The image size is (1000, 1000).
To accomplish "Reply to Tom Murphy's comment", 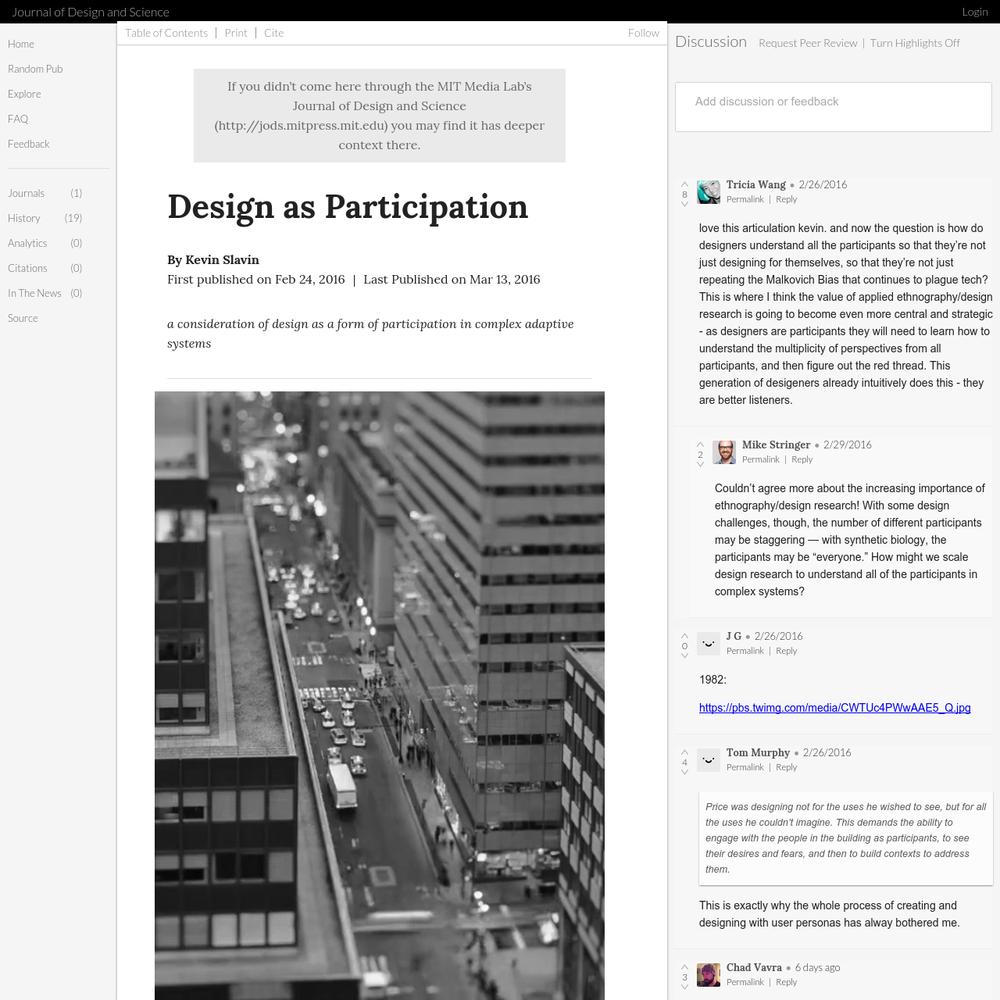I will [x=786, y=767].
